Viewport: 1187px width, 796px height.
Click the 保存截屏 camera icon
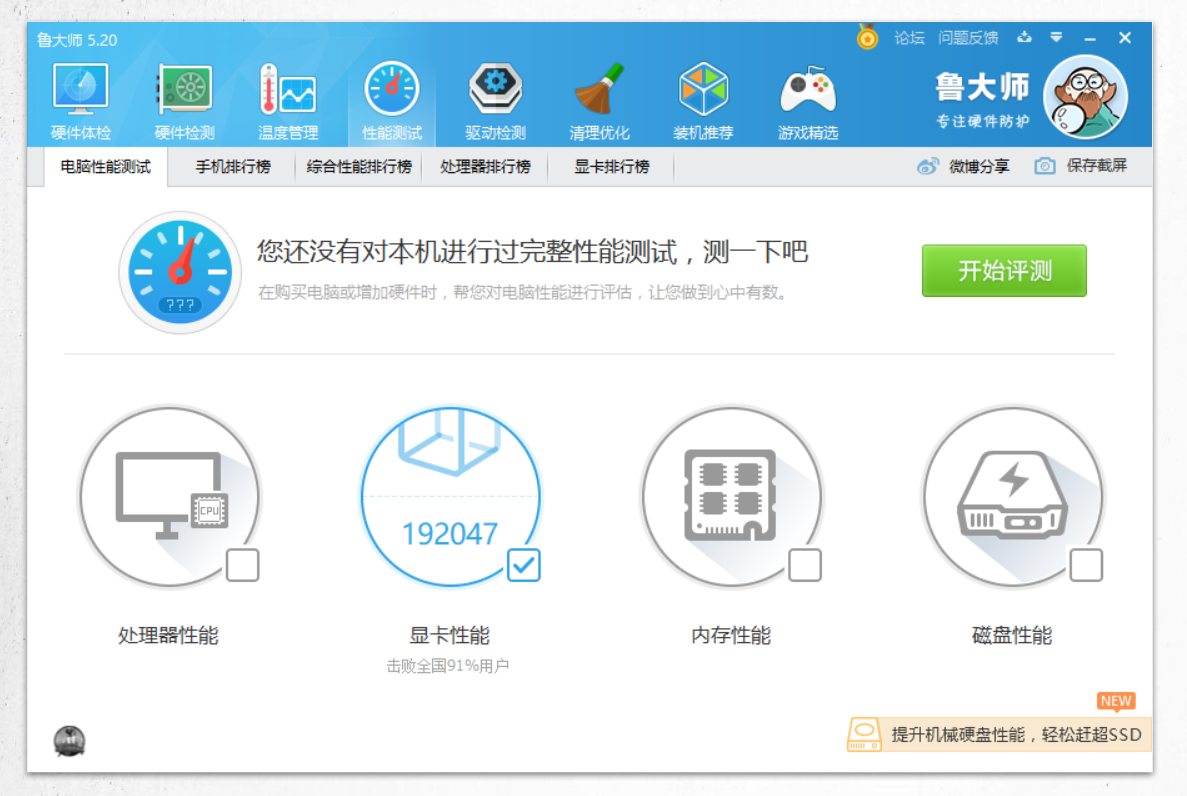pyautogui.click(x=1045, y=166)
